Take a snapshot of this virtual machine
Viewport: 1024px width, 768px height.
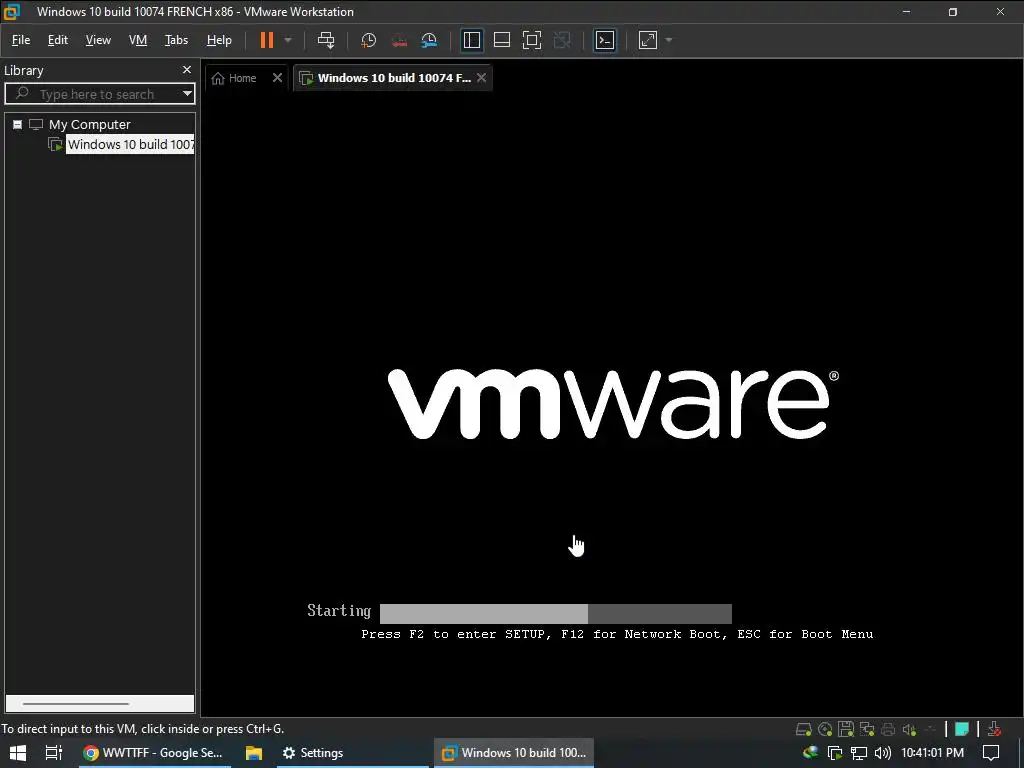coord(368,40)
